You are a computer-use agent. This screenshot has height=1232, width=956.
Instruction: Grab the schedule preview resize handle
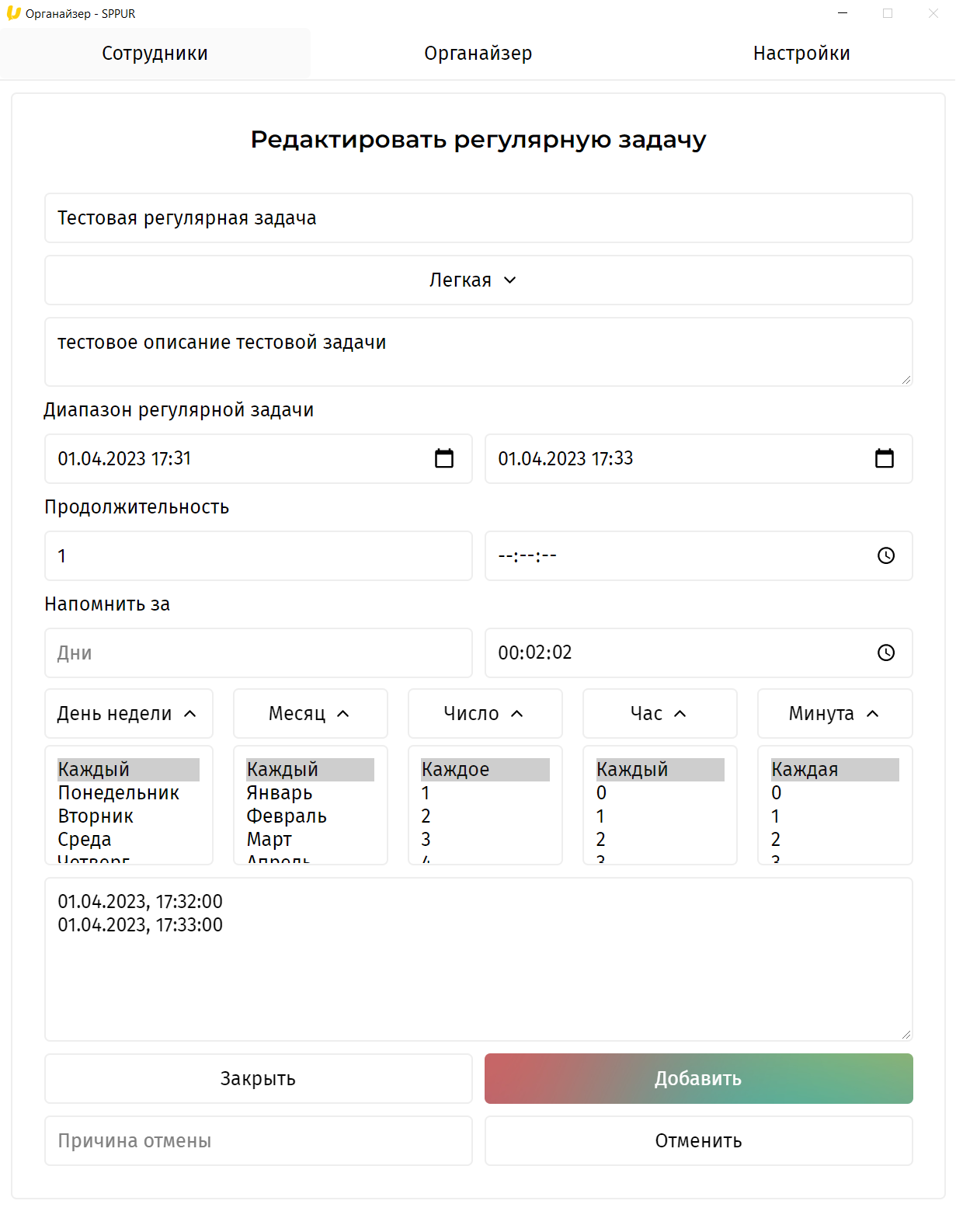[906, 1035]
